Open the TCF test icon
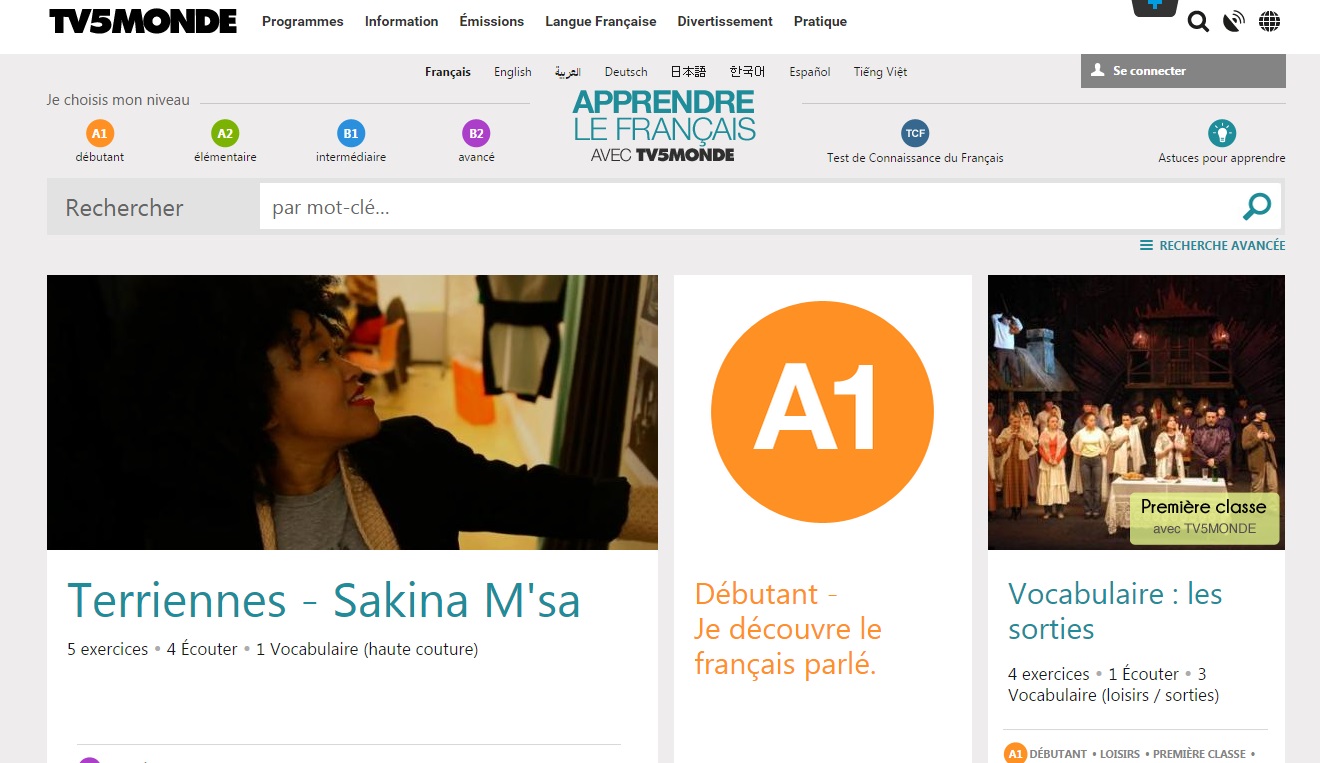This screenshot has height=763, width=1320. (915, 133)
